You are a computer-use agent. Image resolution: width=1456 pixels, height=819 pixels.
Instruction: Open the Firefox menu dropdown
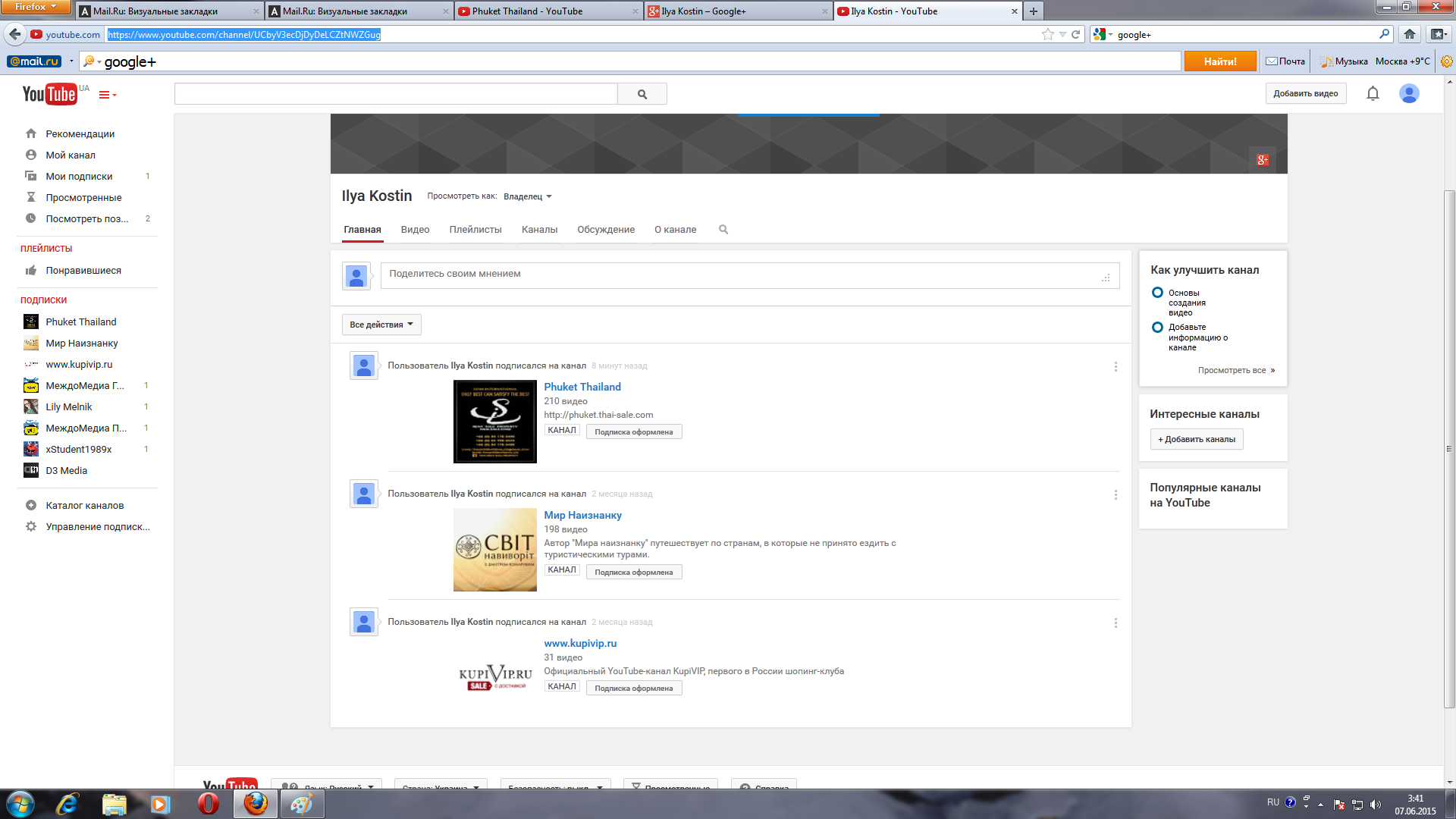pyautogui.click(x=36, y=7)
